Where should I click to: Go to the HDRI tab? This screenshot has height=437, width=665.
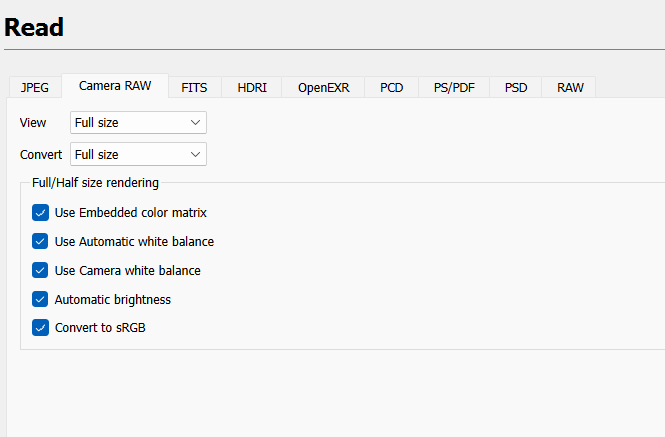click(x=252, y=87)
